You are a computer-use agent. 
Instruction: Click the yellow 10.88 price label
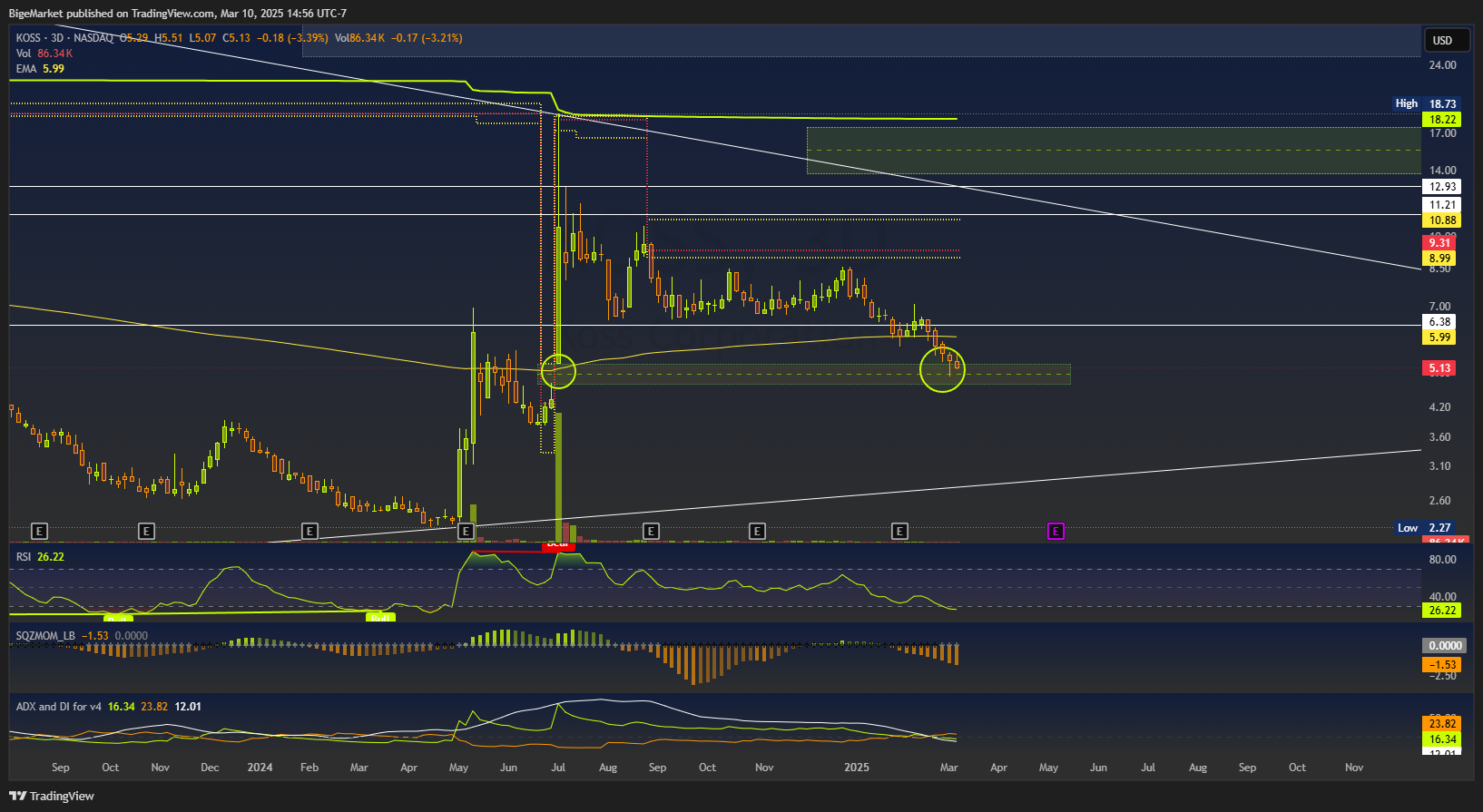tap(1442, 220)
